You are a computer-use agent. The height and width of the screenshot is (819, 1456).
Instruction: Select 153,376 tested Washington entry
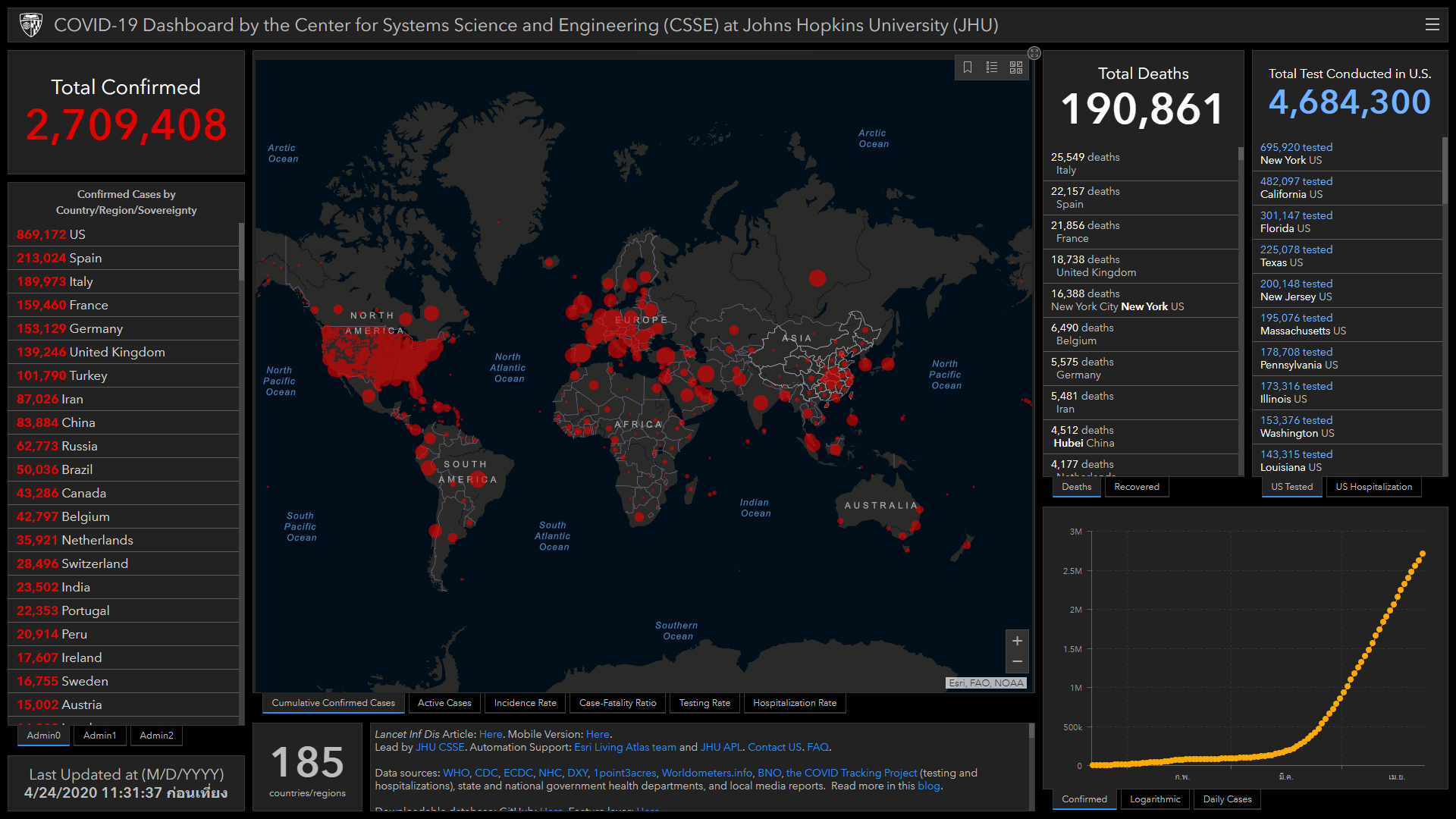pos(1348,427)
